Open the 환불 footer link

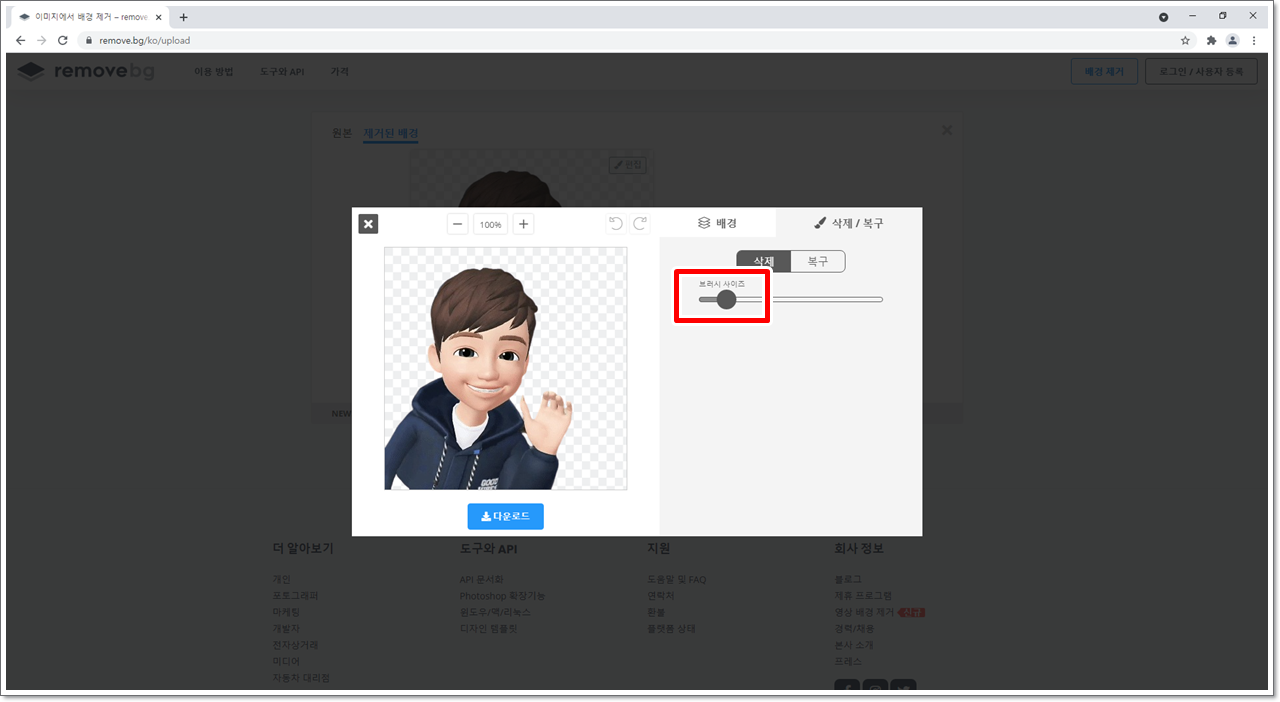click(x=657, y=612)
